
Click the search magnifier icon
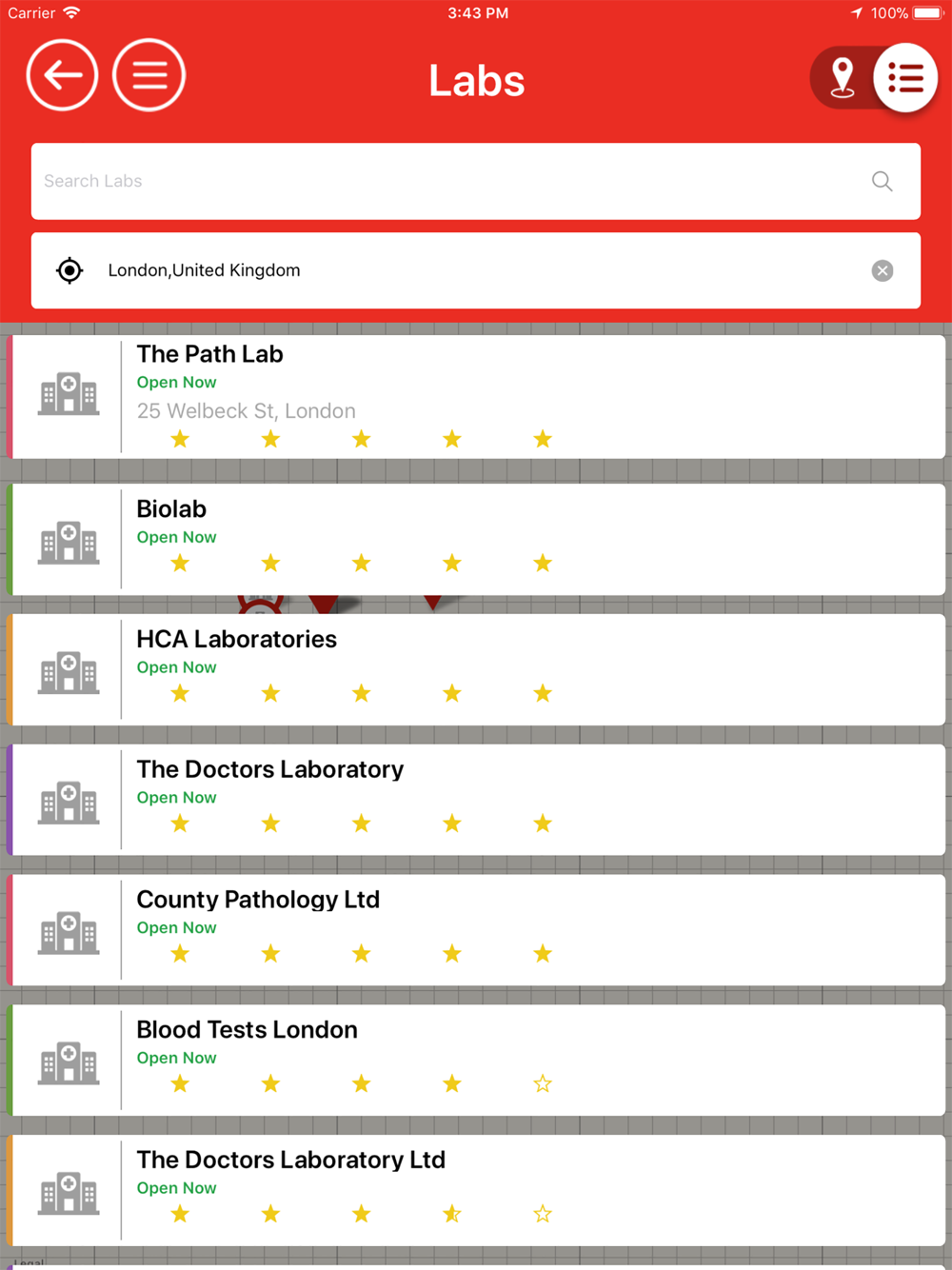[x=883, y=181]
